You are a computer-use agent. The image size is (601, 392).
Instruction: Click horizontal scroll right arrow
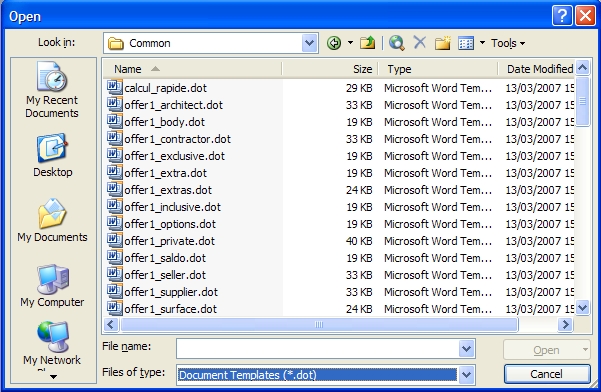[565, 325]
